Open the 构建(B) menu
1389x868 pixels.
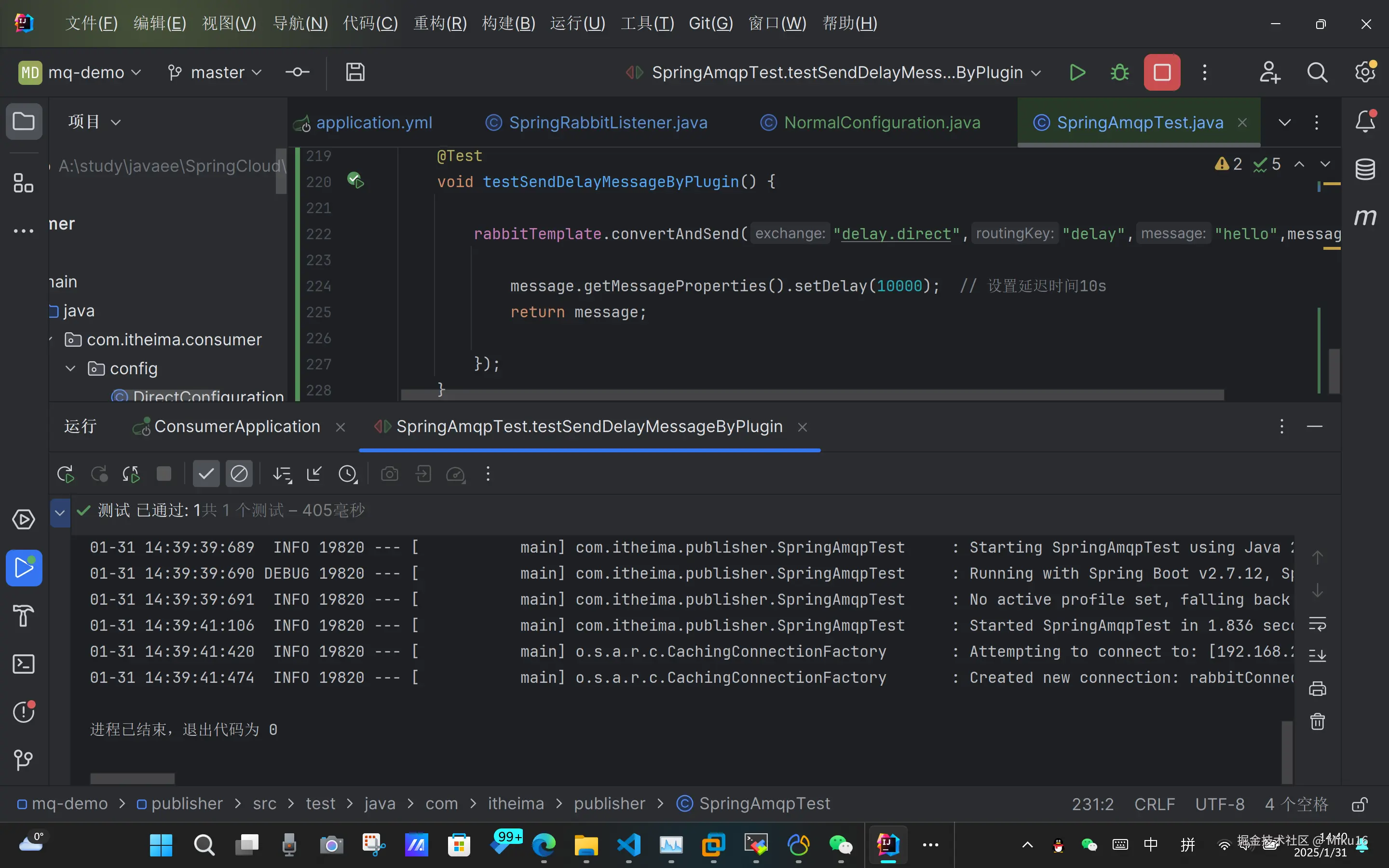[x=508, y=24]
